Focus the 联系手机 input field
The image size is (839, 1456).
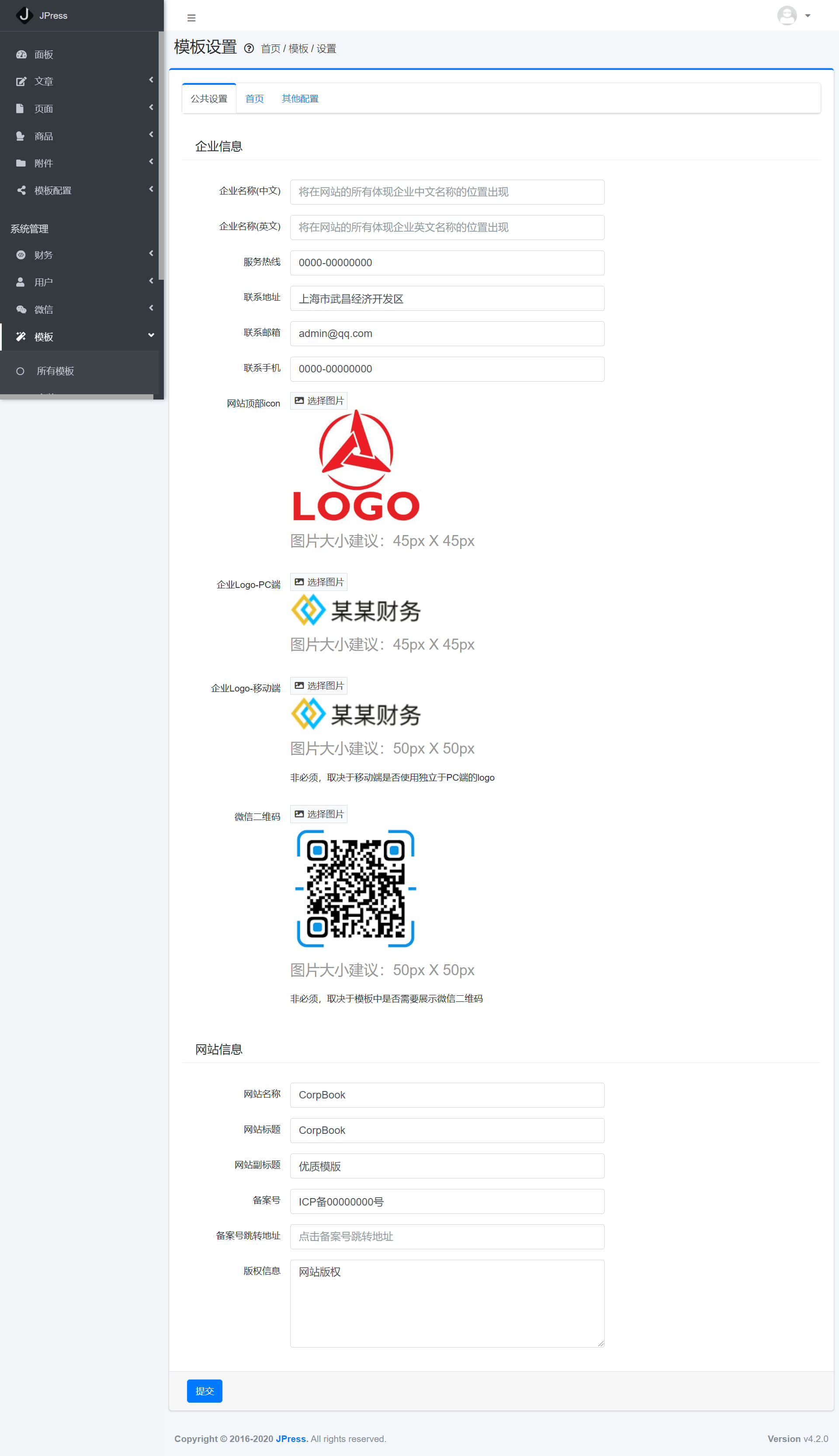pyautogui.click(x=447, y=369)
